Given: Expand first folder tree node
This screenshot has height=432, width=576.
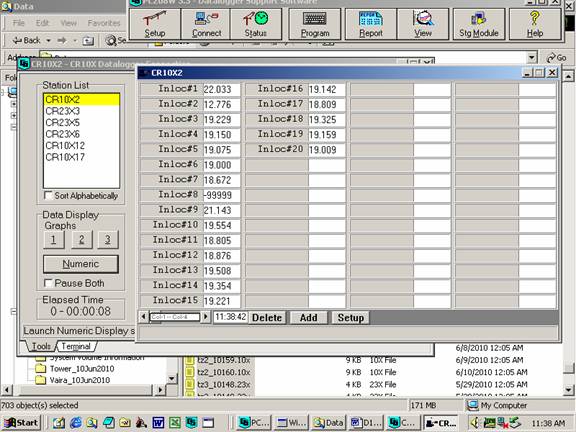Looking at the screenshot, I should pyautogui.click(x=13, y=104).
